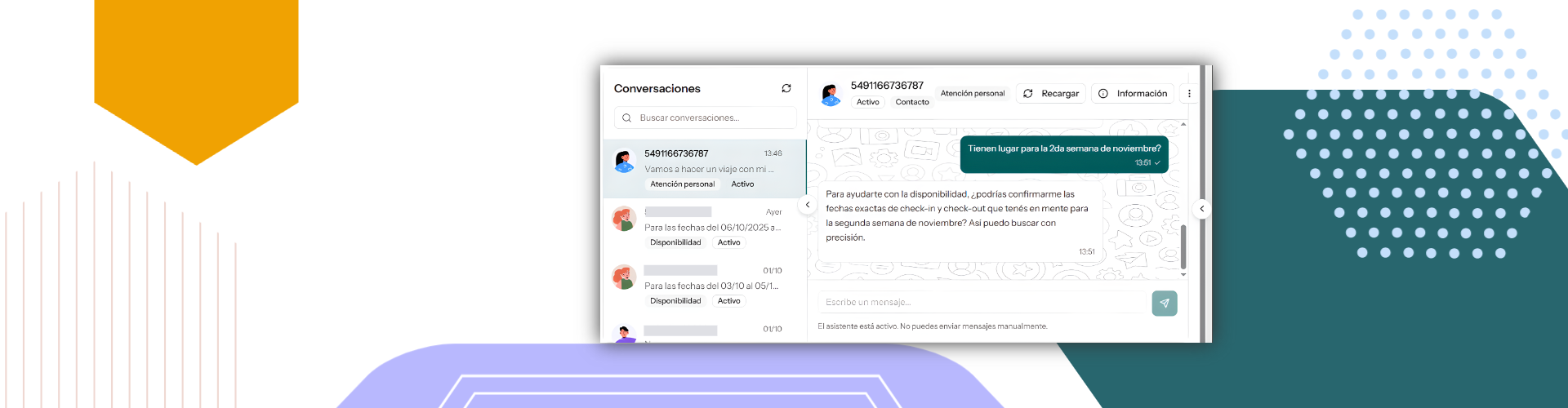Click the scroll down arrow in chat

pyautogui.click(x=1183, y=275)
